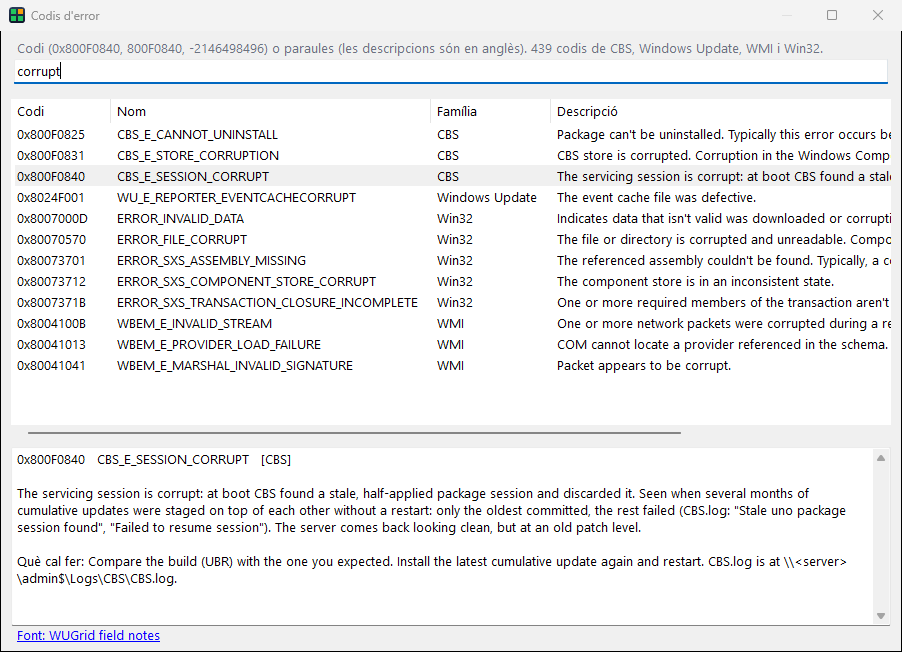This screenshot has height=652, width=902.
Task: Close the Codis d'error window
Action: (x=878, y=15)
